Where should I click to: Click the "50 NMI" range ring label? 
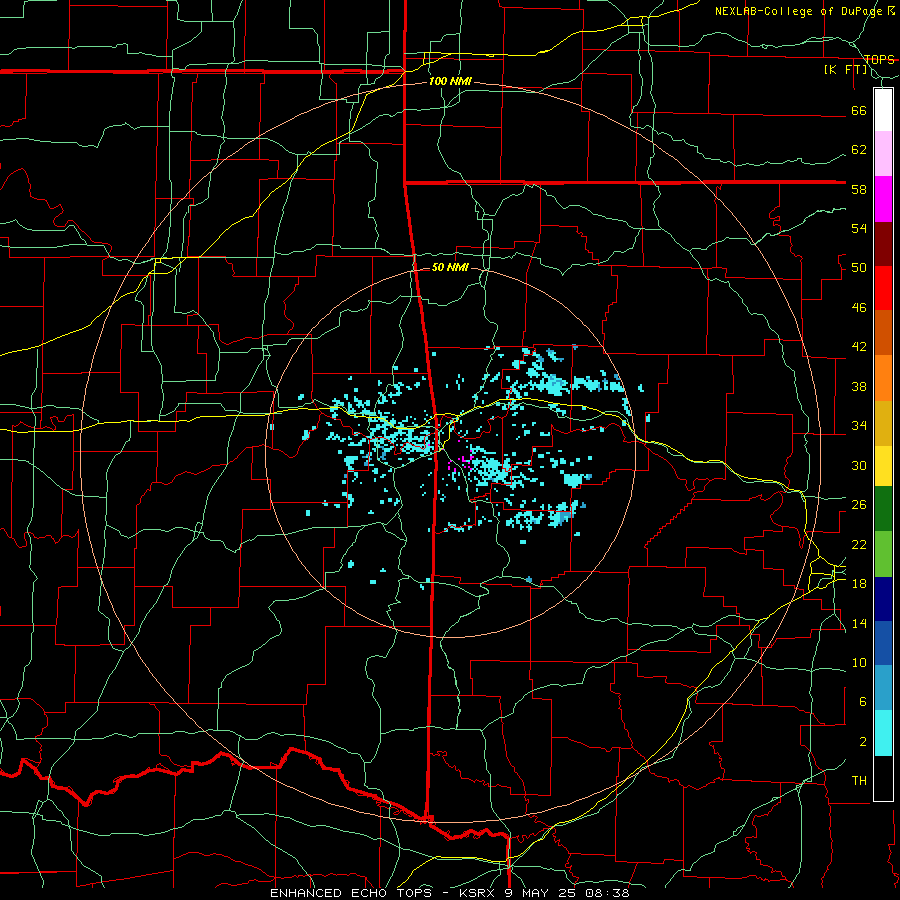(x=450, y=267)
